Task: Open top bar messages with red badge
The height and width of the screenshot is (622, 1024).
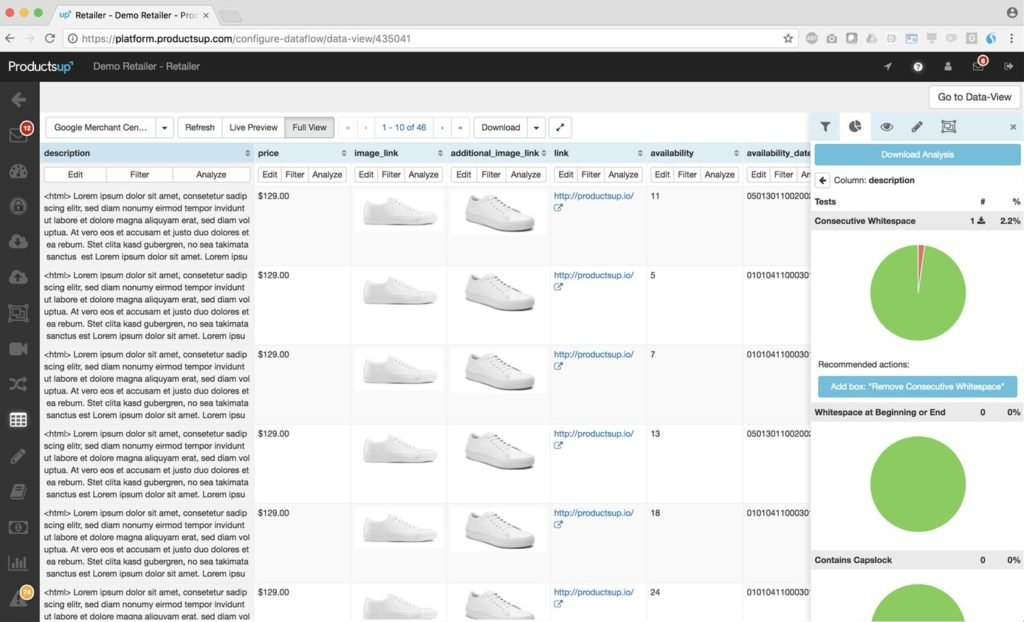Action: click(x=979, y=65)
